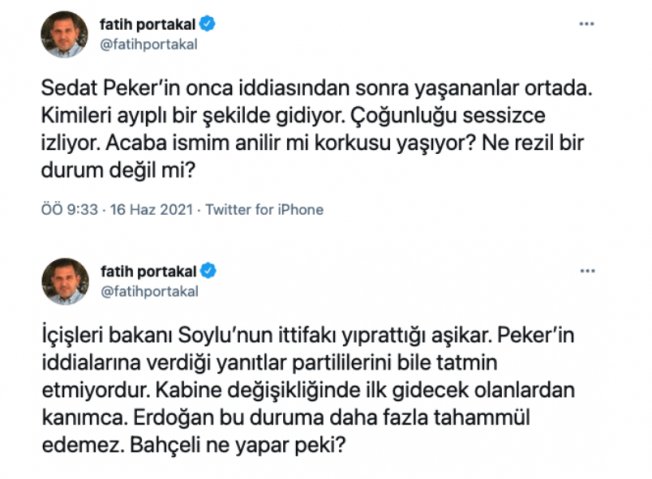652x479 pixels.
Task: Click the second tweet text about İçişleri bakanı Soylu
Action: pyautogui.click(x=308, y=390)
